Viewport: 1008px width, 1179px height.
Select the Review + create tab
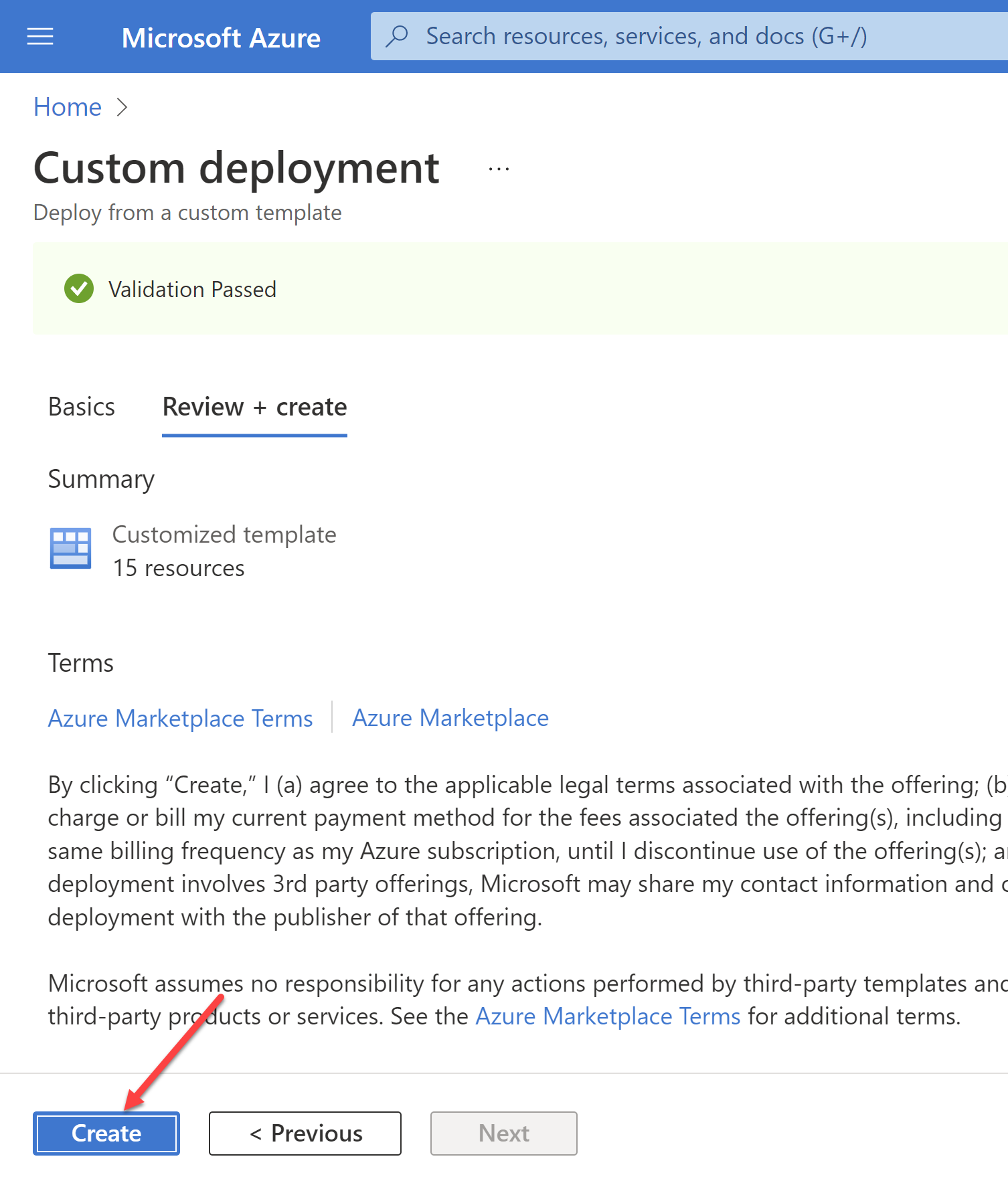[x=254, y=407]
